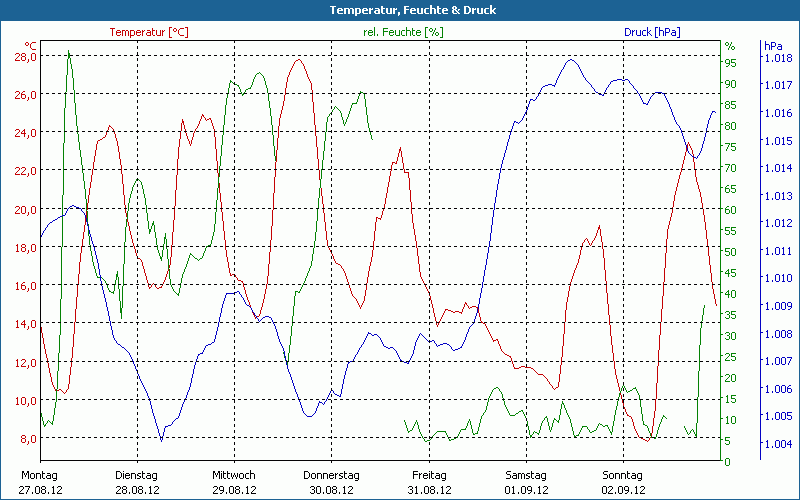
Task: Select the green 'rel. Feuchte [%]' legend label
Action: (x=402, y=32)
